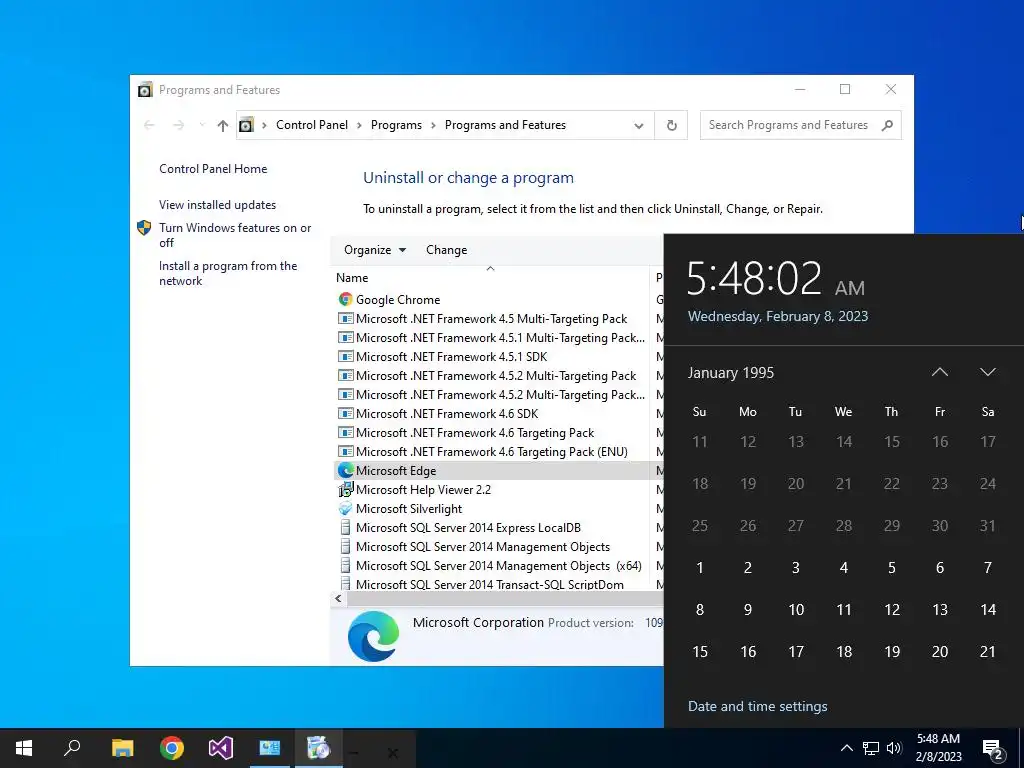Open taskbar search magnifier
The height and width of the screenshot is (768, 1024).
72,748
